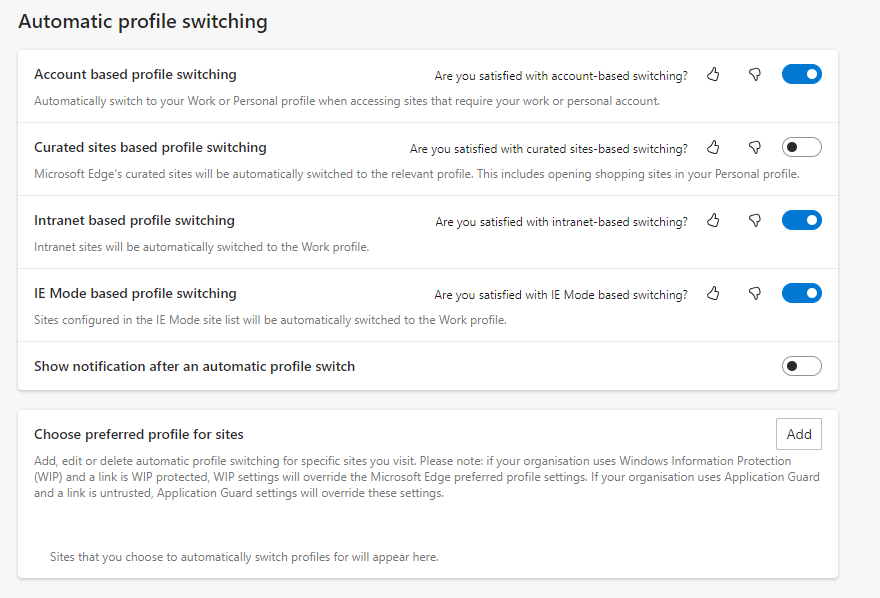This screenshot has width=880, height=598.
Task: Click the IE Mode based profile switching label
Action: (x=135, y=293)
